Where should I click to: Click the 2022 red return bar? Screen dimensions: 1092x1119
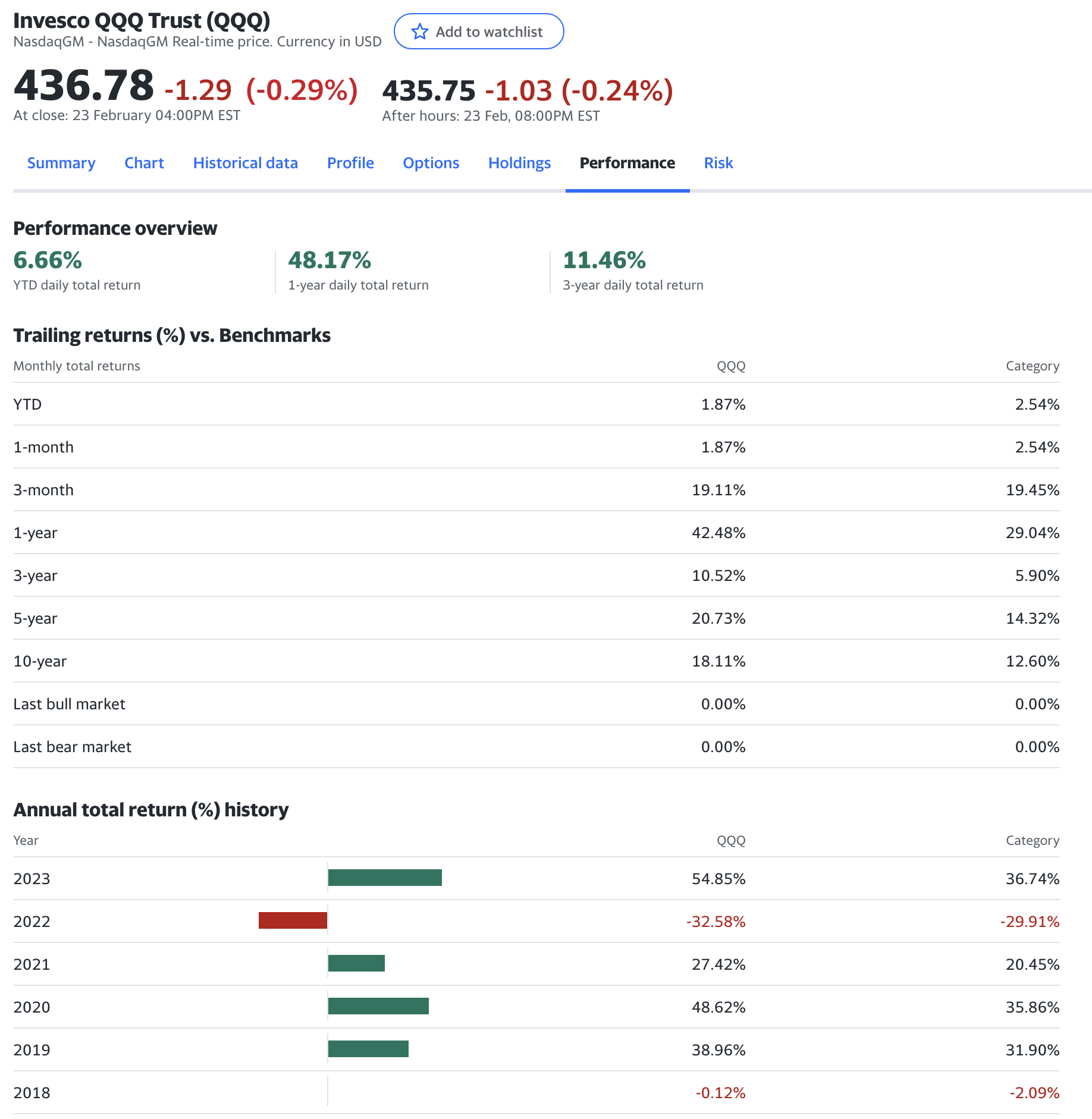click(x=293, y=920)
